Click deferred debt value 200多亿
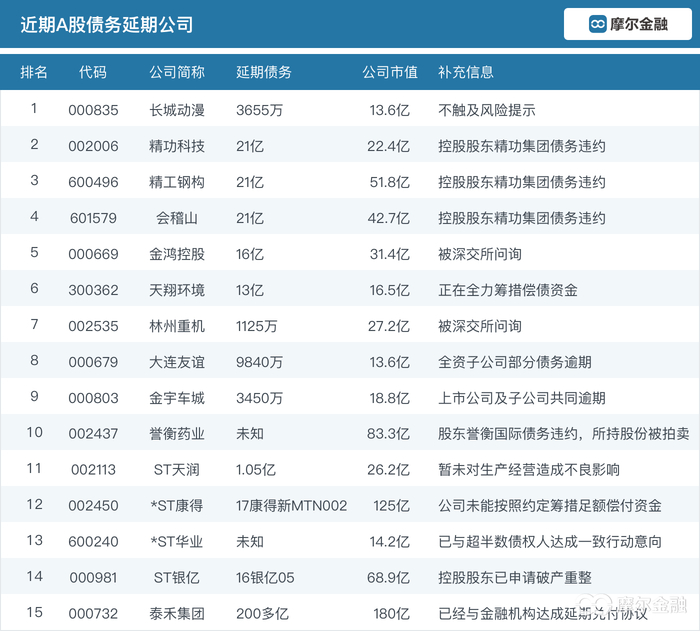This screenshot has height=631, width=700. [262, 614]
